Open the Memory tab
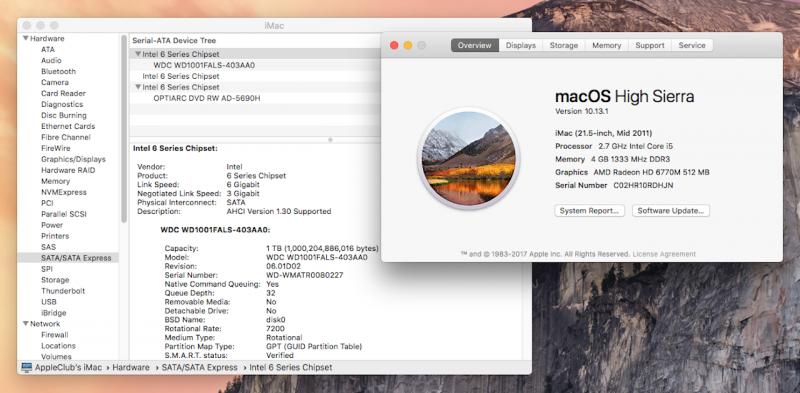The width and height of the screenshot is (800, 393). [x=607, y=45]
